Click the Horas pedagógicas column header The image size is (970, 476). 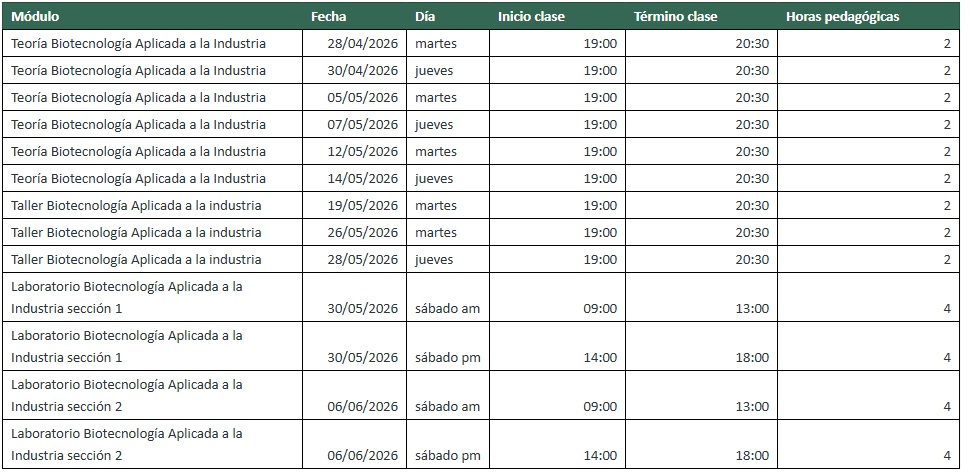click(x=842, y=17)
